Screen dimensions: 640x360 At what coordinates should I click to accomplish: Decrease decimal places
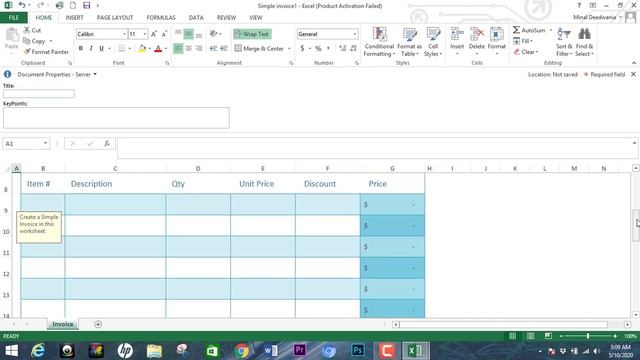click(x=353, y=49)
